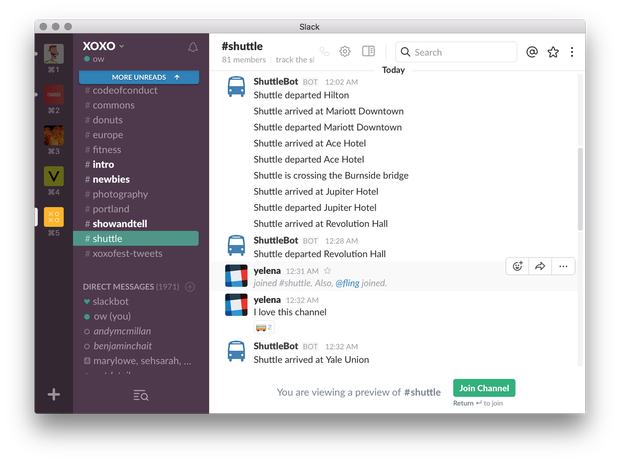Click 'Shuttle arrived at Yale Union' message

click(311, 360)
